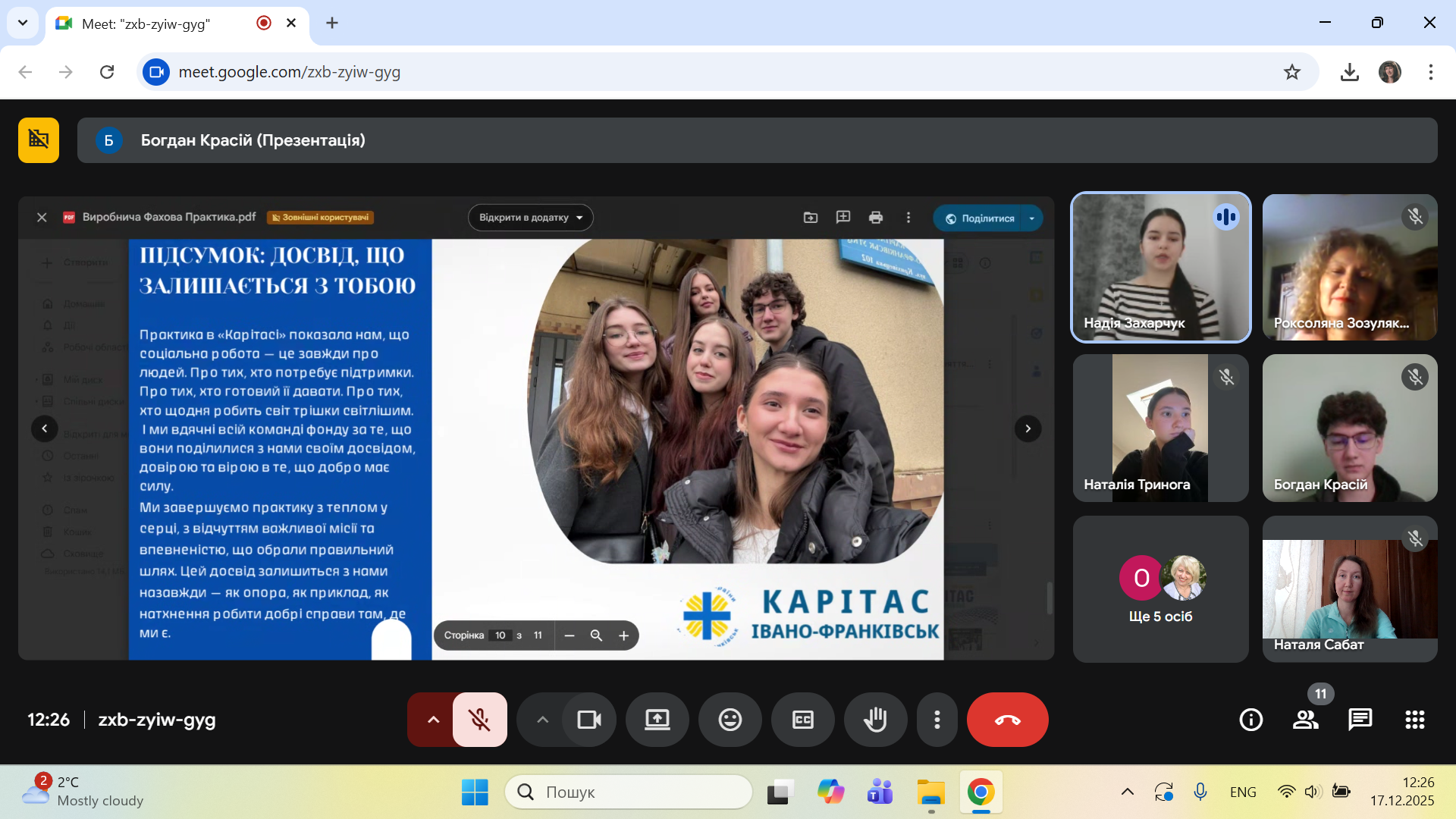
Task: Open more options three-dot menu
Action: pos(937,720)
